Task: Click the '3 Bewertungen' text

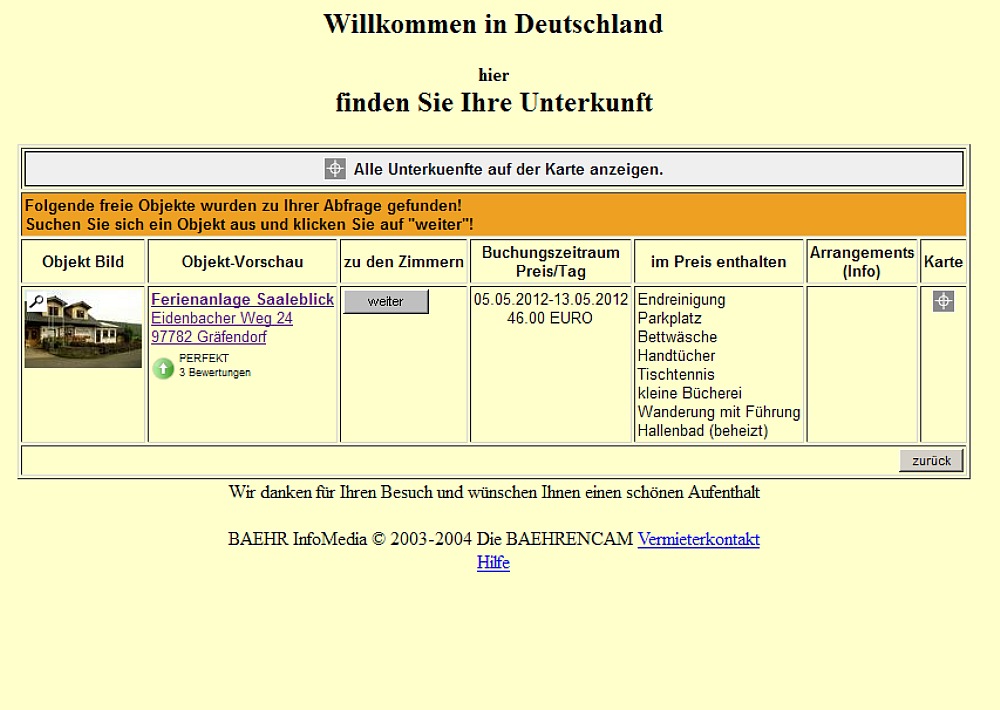Action: pos(215,373)
